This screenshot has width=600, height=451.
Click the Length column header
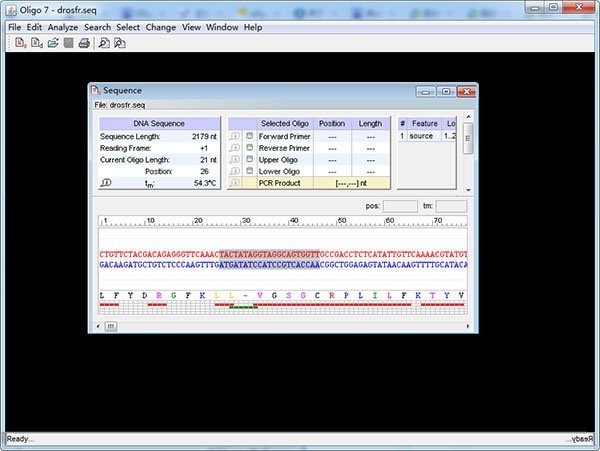click(370, 124)
